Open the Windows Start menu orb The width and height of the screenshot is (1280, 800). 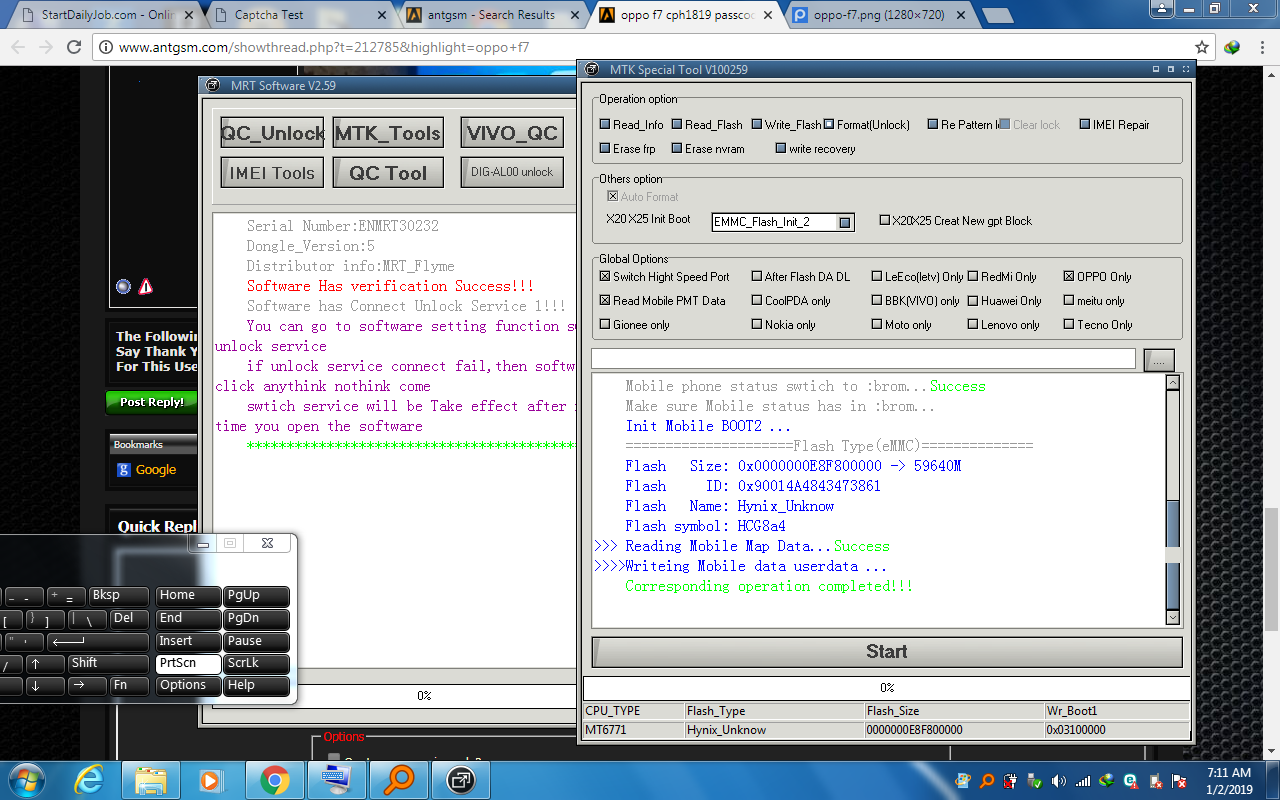[24, 780]
